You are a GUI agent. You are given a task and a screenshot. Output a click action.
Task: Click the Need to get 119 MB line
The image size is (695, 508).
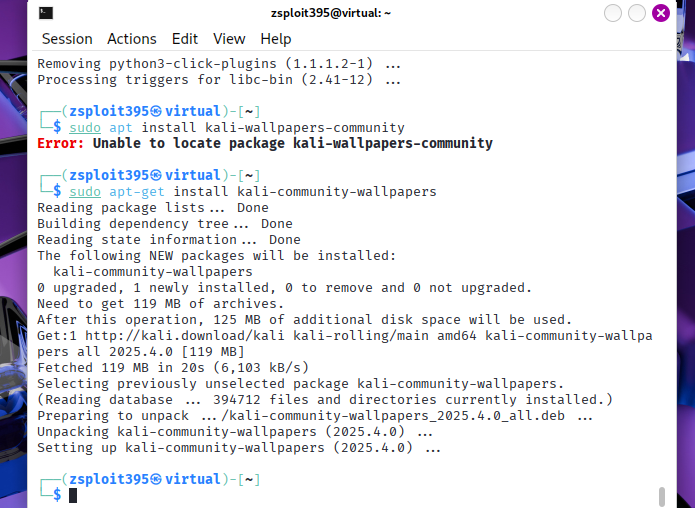click(160, 303)
